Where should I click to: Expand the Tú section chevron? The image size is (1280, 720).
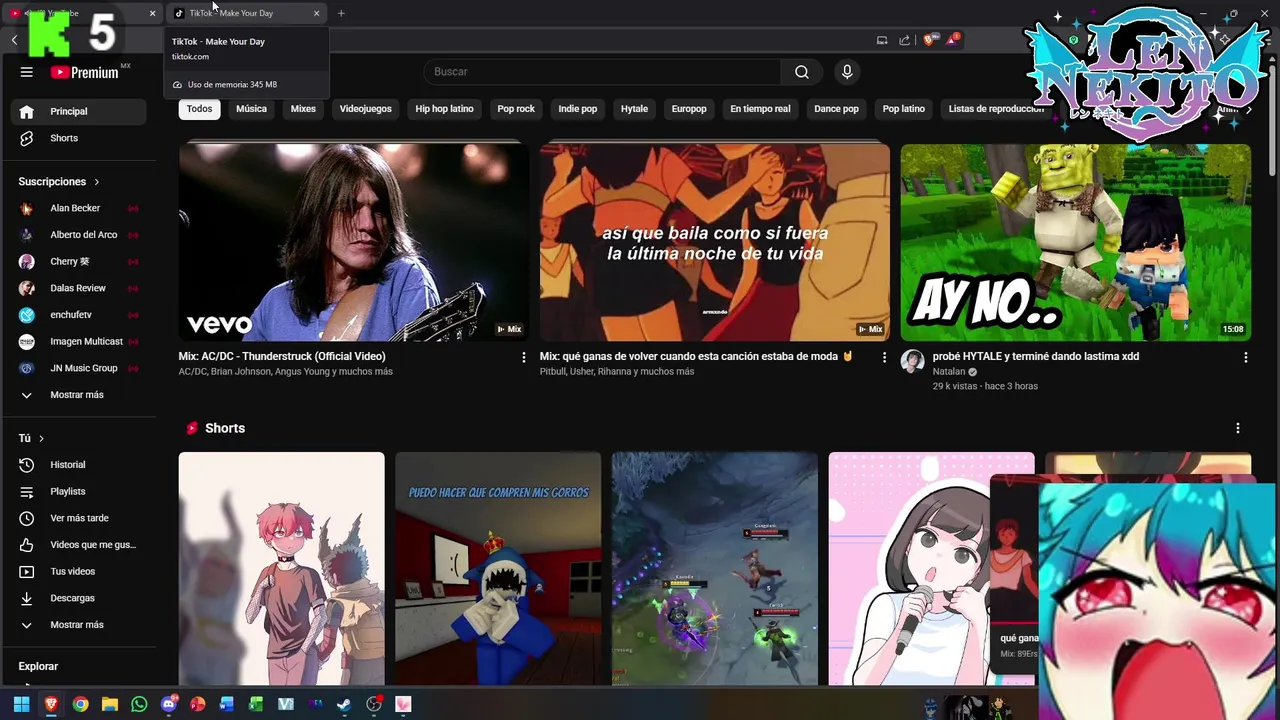(x=41, y=439)
